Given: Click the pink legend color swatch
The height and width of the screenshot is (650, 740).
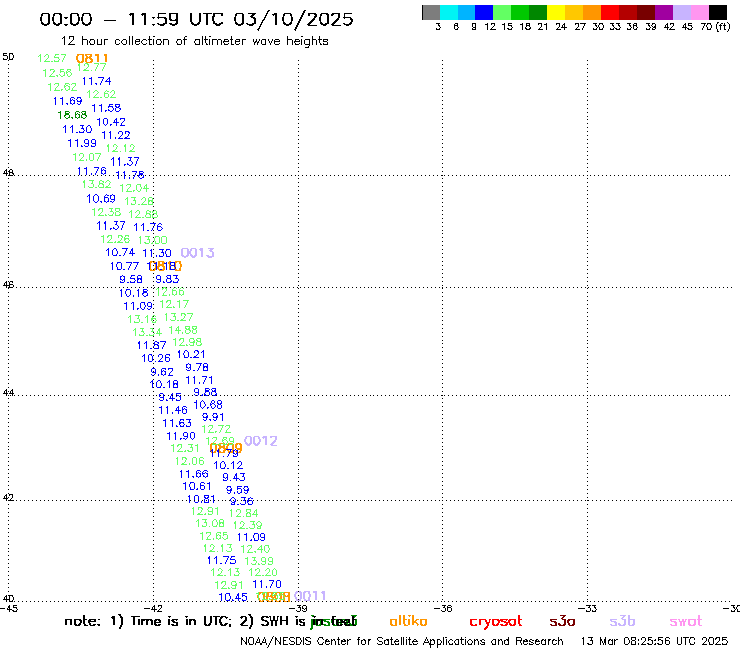Looking at the screenshot, I should (700, 12).
